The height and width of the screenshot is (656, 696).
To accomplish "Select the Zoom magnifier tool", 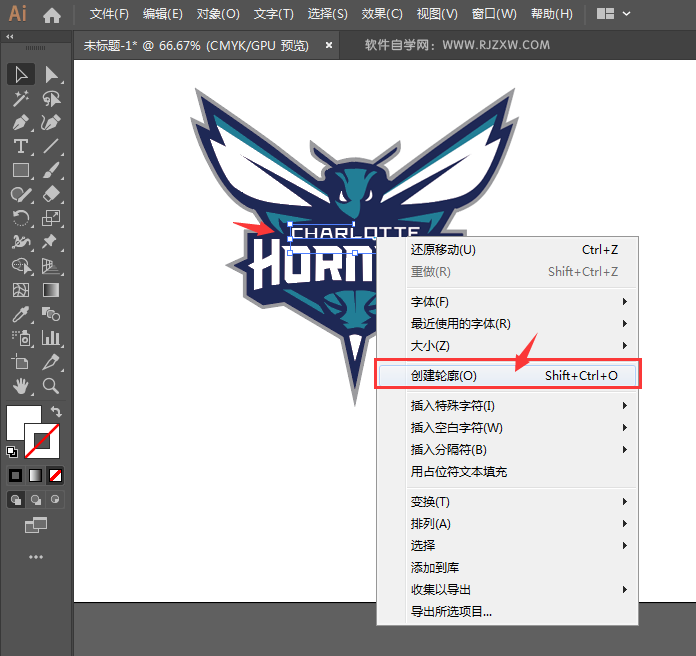I will (x=51, y=386).
